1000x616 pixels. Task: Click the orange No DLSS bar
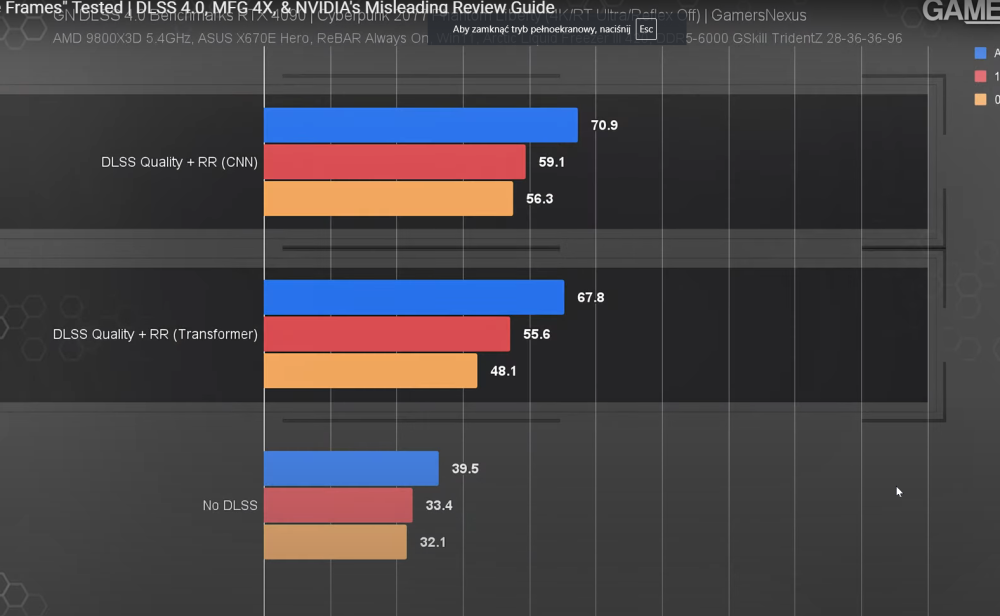(335, 542)
